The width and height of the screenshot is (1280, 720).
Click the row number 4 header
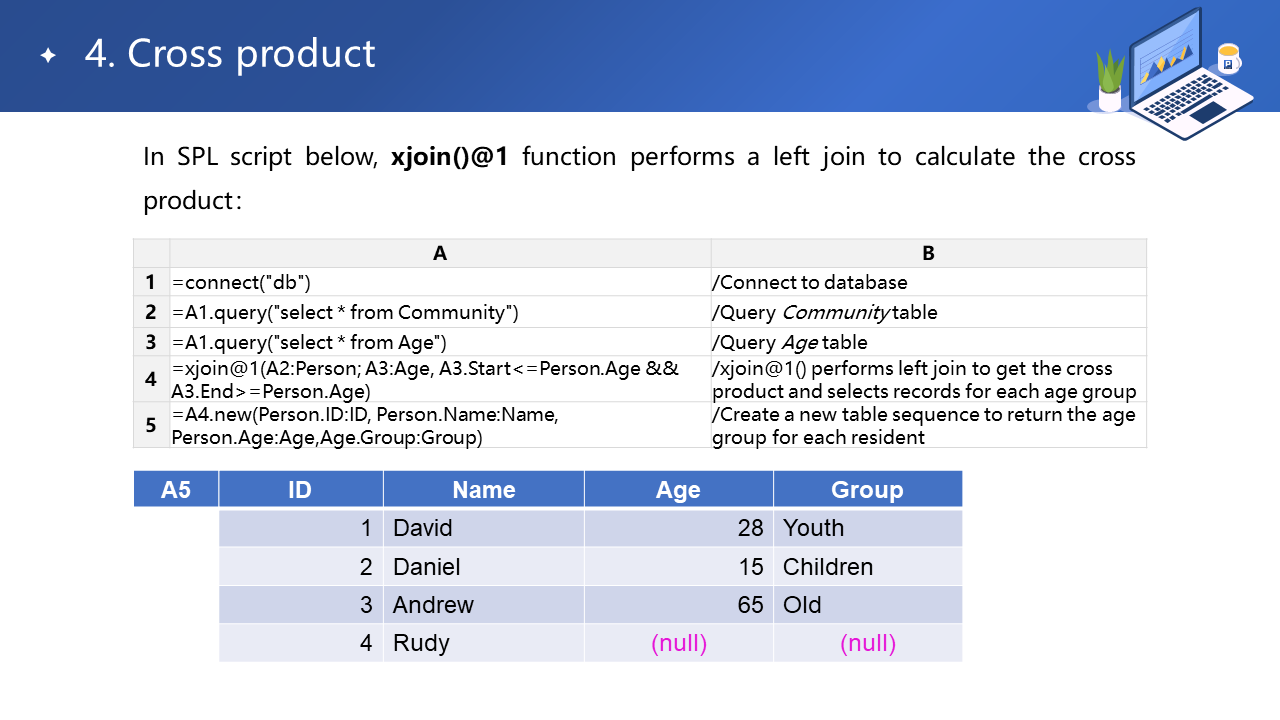click(151, 379)
